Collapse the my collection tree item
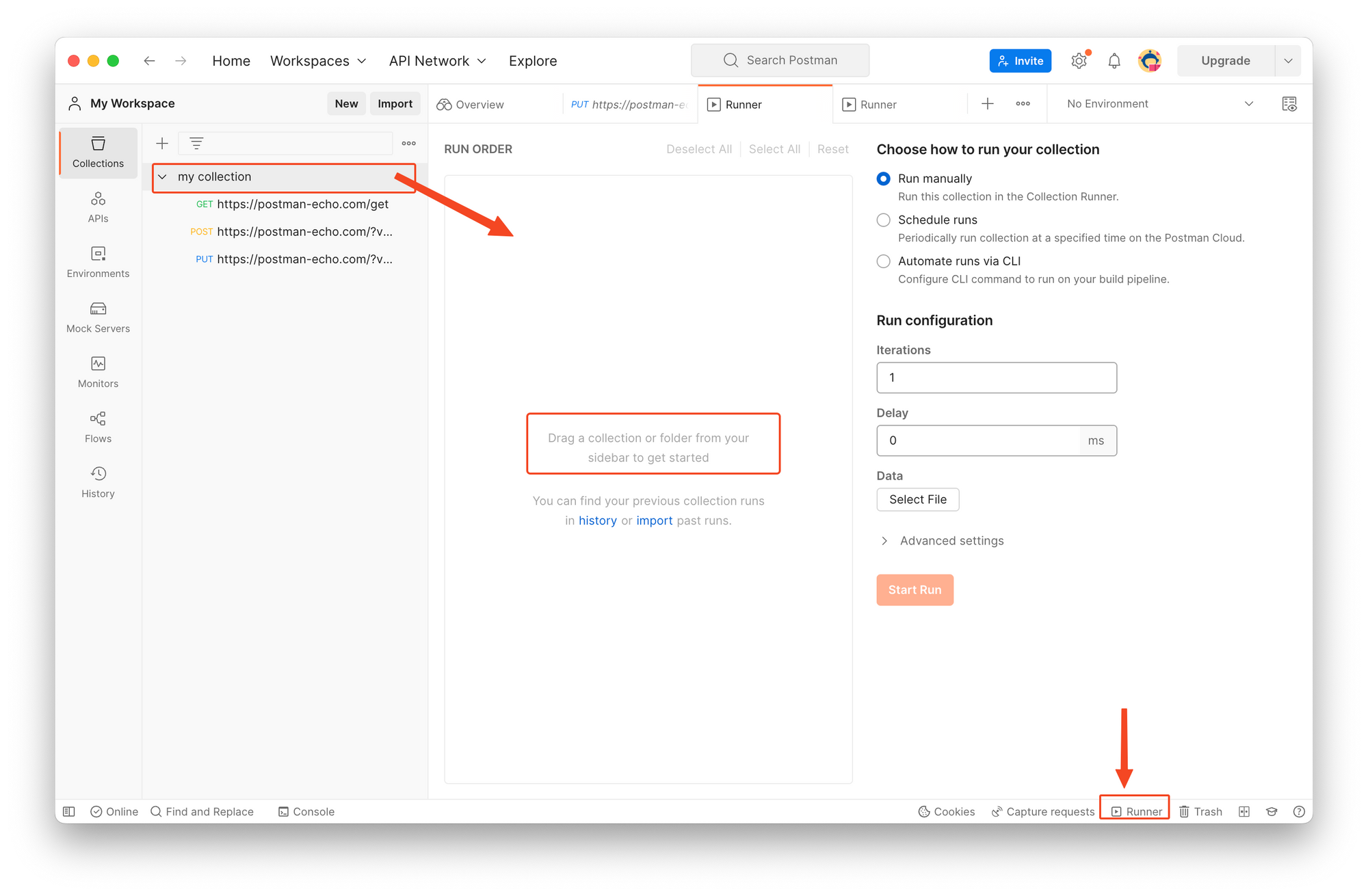 pos(162,177)
